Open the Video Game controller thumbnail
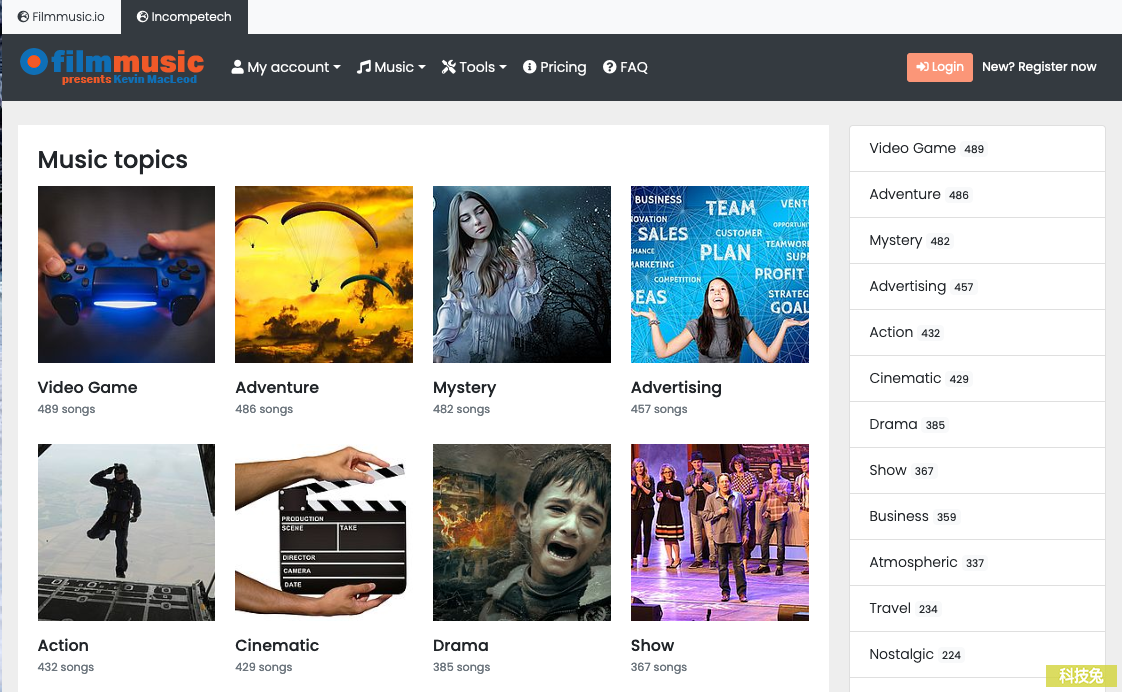This screenshot has height=692, width=1122. click(126, 274)
